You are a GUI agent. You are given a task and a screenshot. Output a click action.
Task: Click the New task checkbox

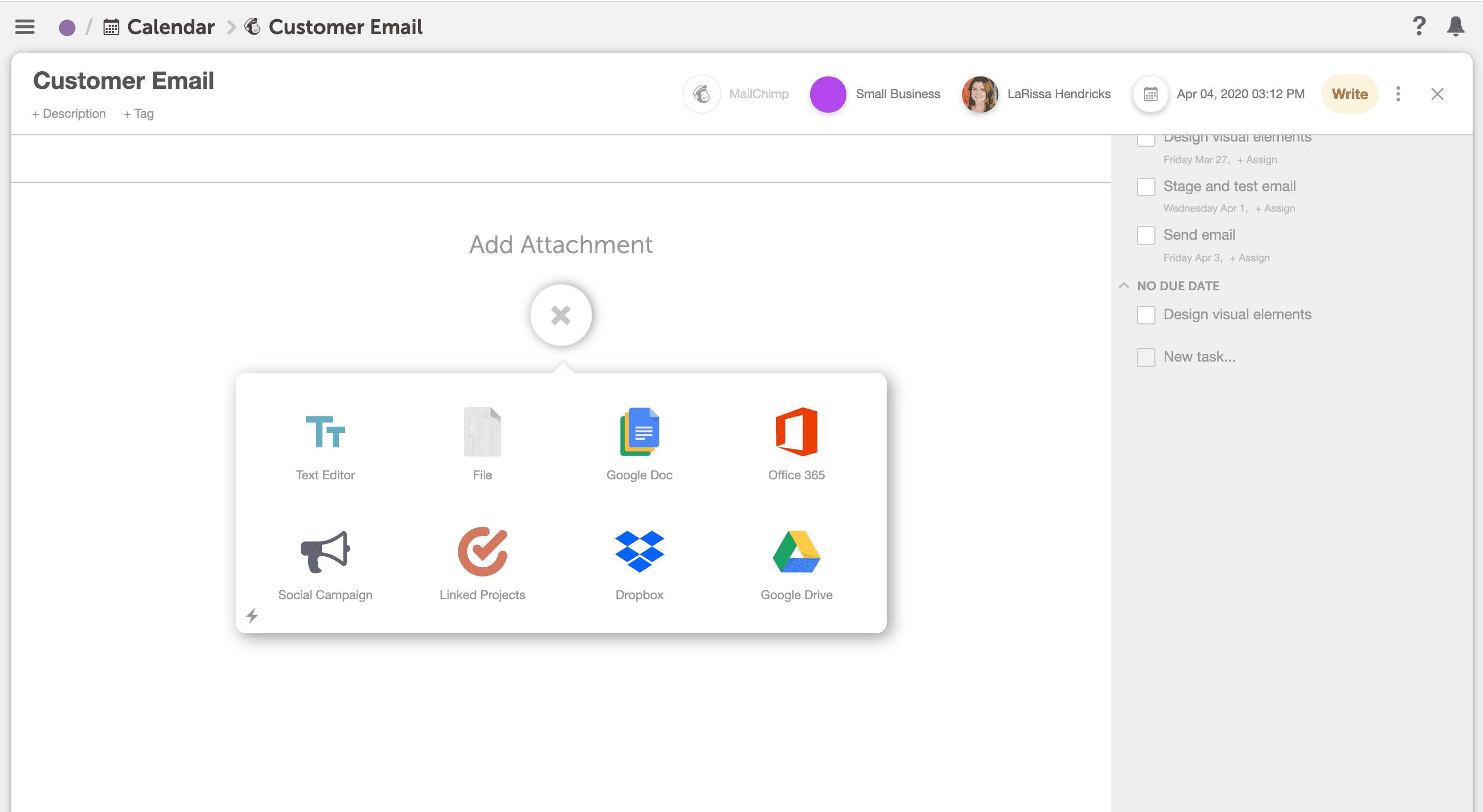[x=1146, y=357]
